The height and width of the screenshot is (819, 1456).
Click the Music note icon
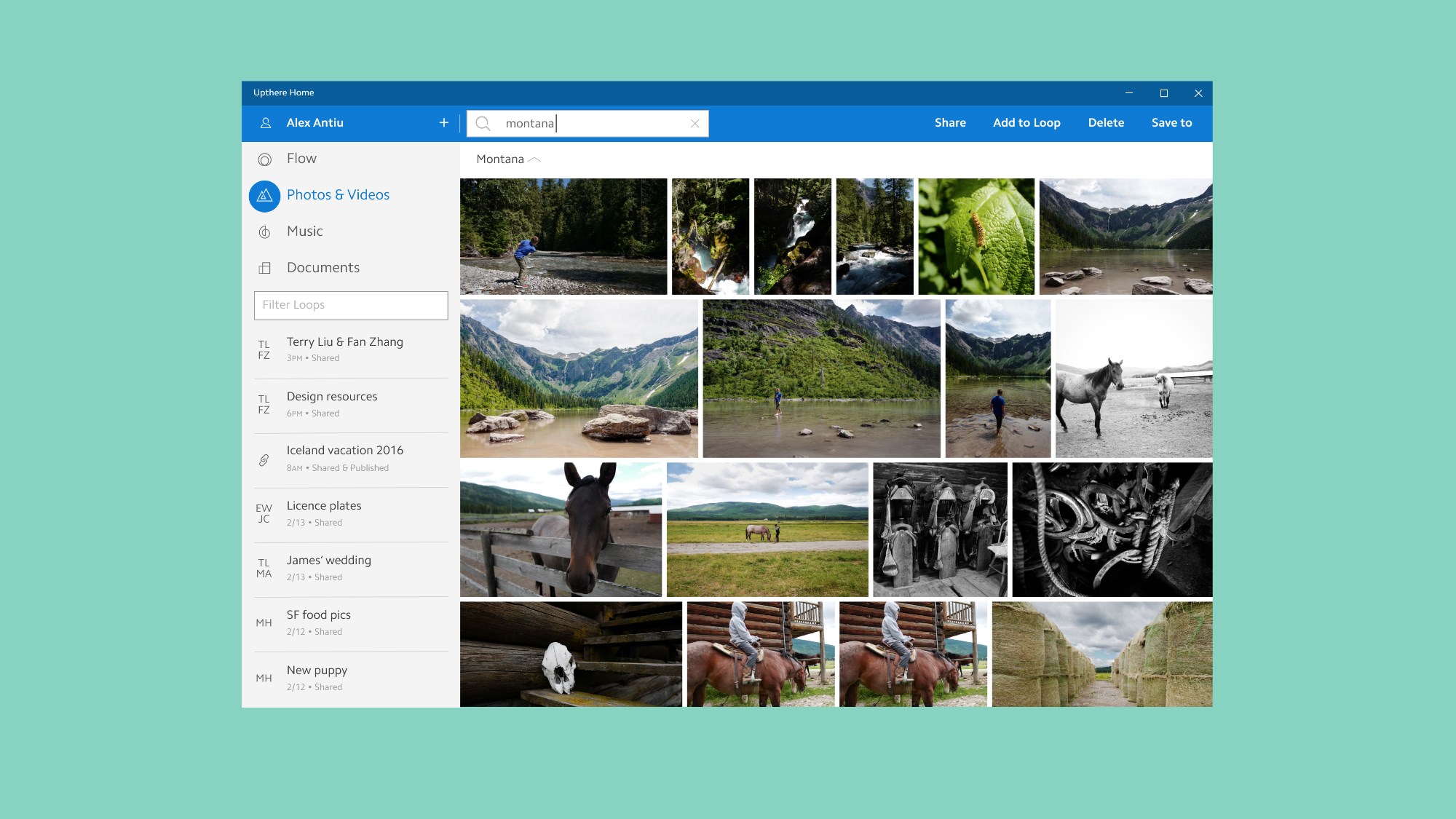(x=265, y=232)
